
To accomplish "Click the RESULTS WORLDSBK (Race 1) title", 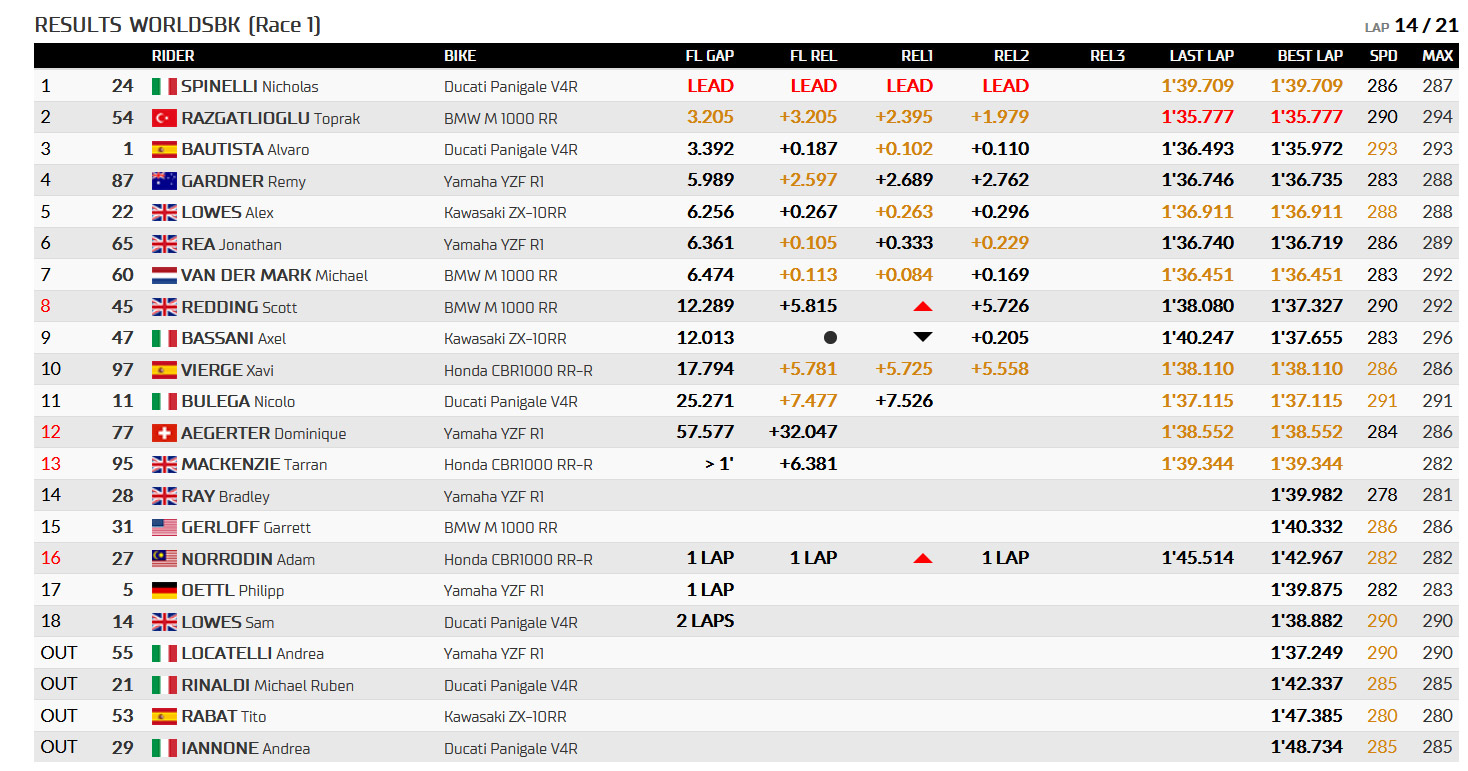I will click(178, 25).
